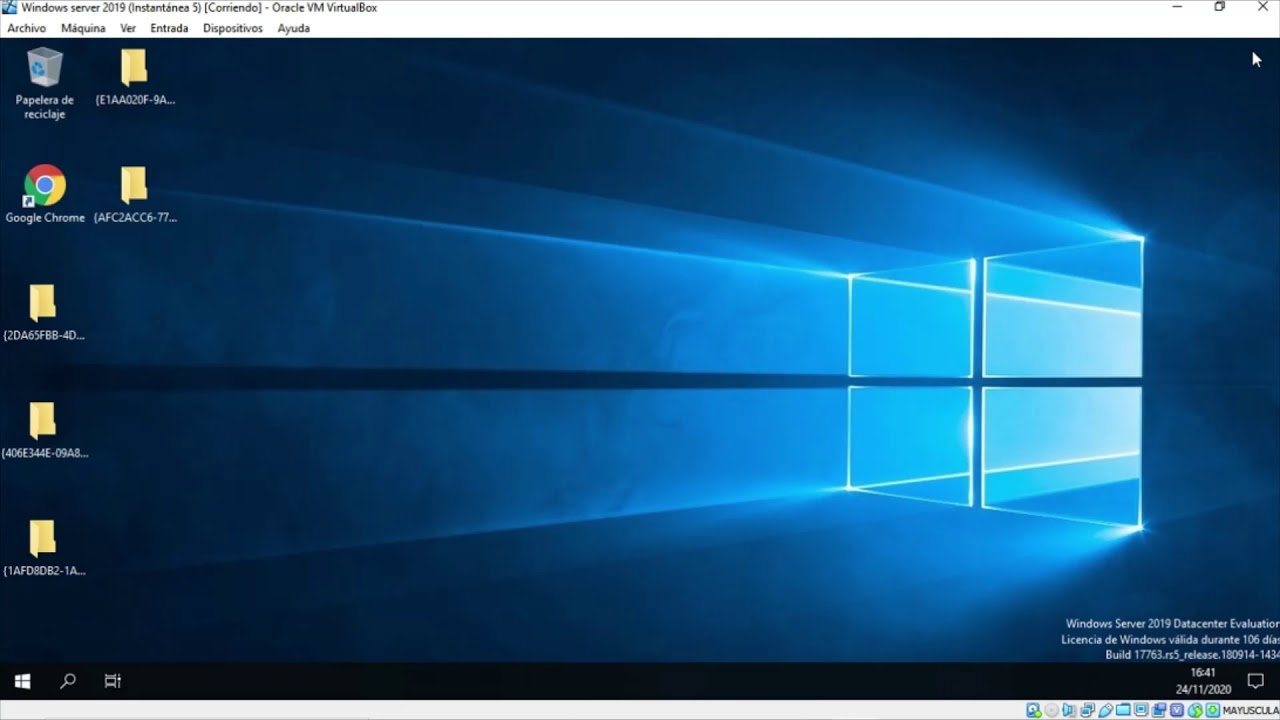Click the VirtualBox title bar app icon

[x=10, y=8]
